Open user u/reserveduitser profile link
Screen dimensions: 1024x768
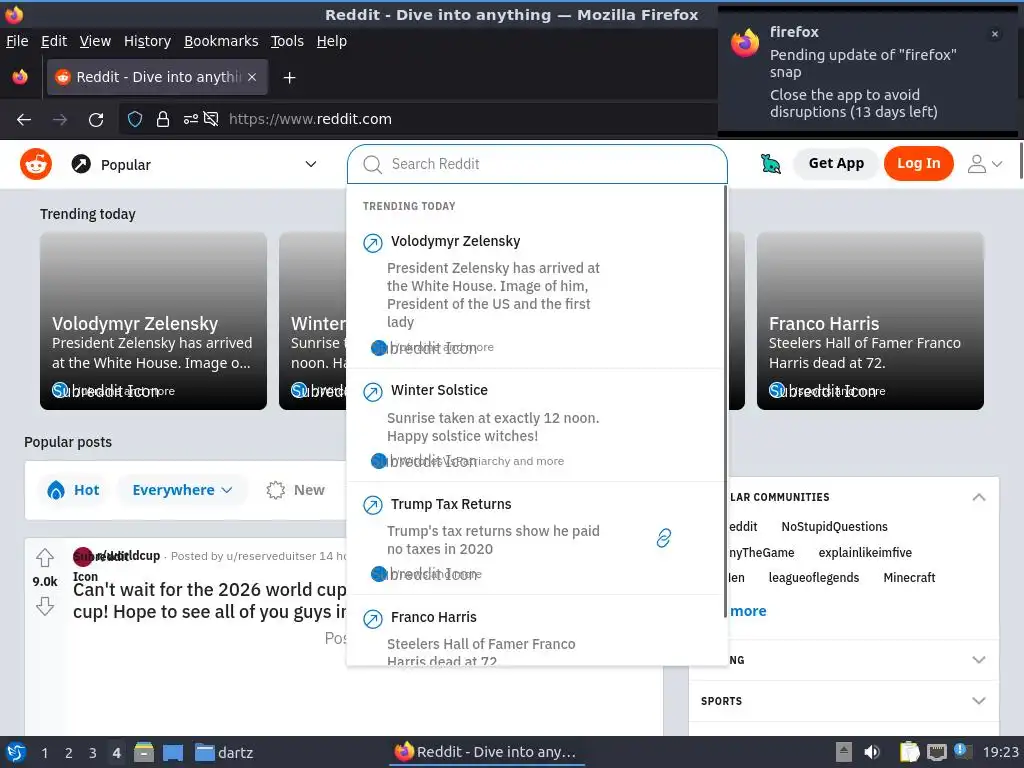point(270,556)
